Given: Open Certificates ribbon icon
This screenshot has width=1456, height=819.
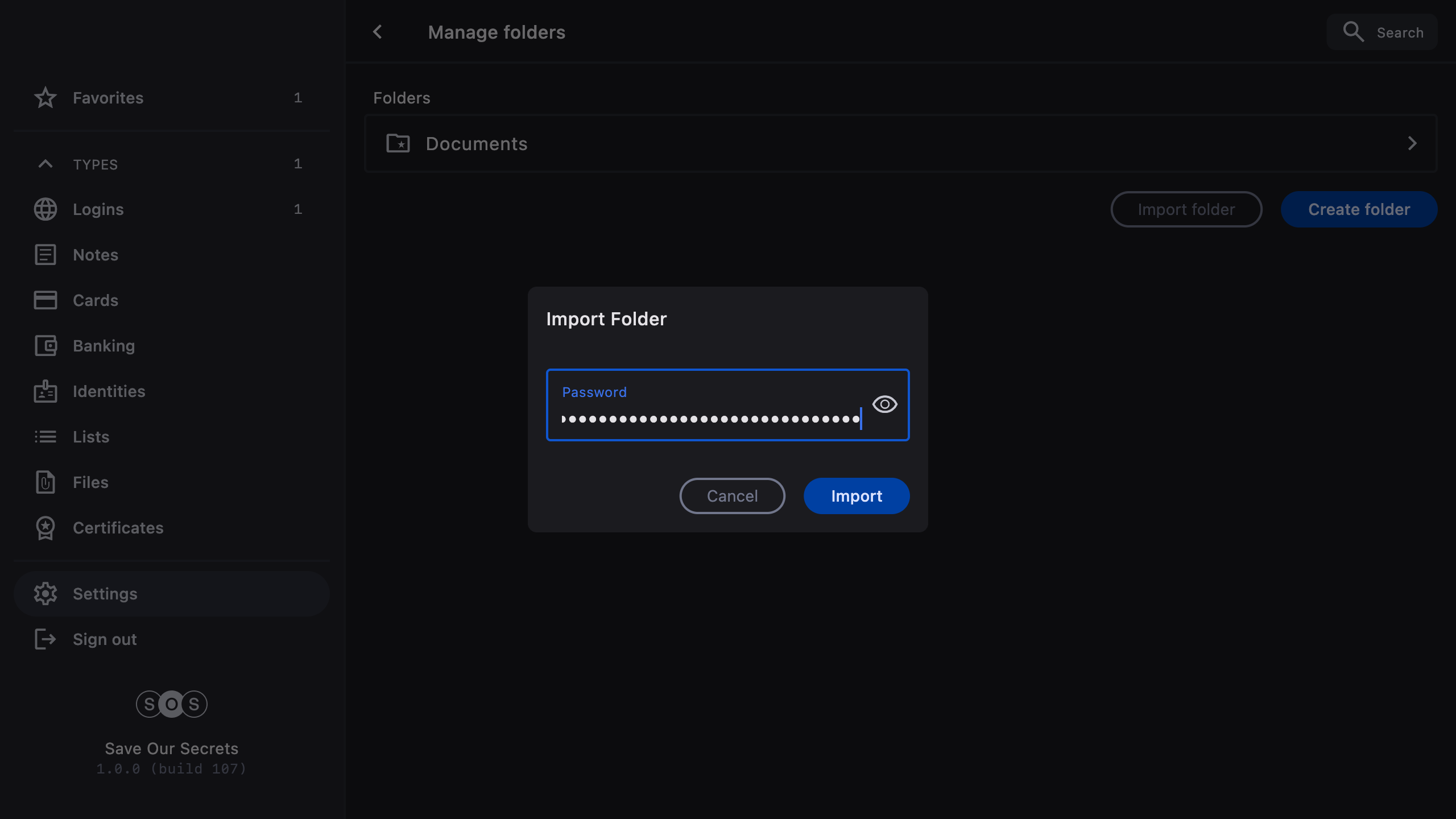Looking at the screenshot, I should point(45,528).
